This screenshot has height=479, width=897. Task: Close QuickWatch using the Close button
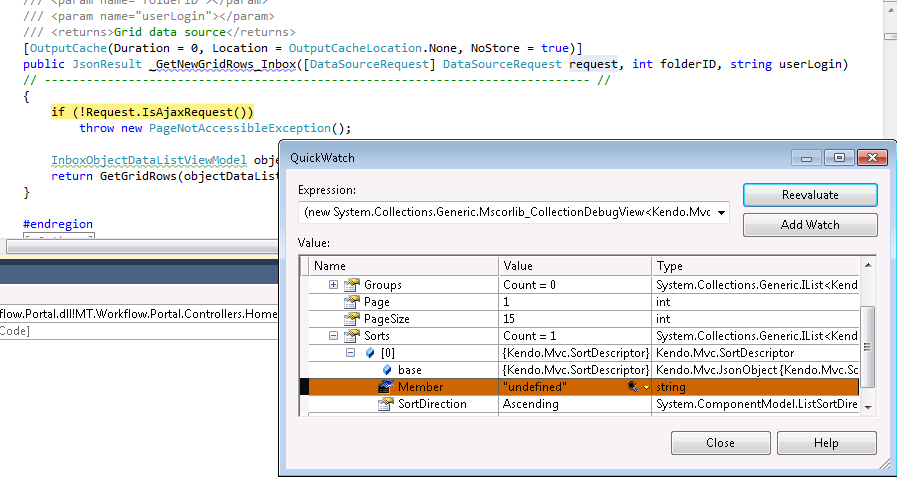point(720,443)
